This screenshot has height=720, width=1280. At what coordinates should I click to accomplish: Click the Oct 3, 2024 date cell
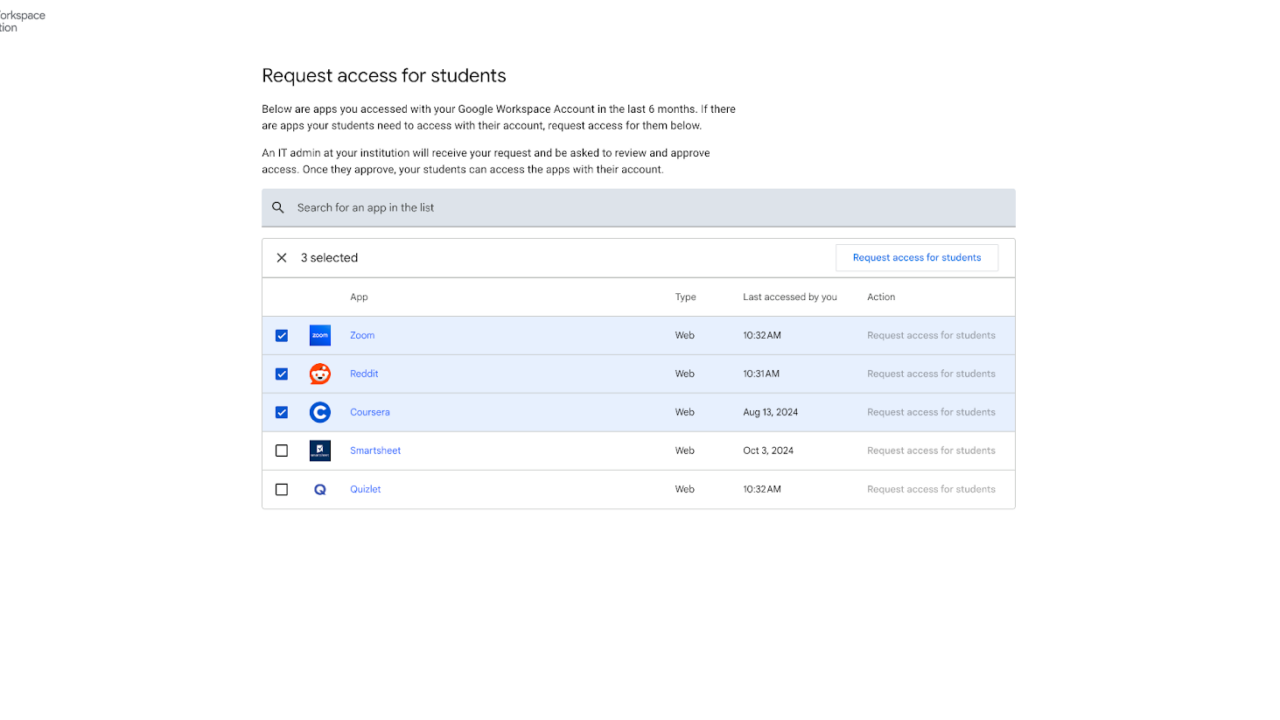768,451
